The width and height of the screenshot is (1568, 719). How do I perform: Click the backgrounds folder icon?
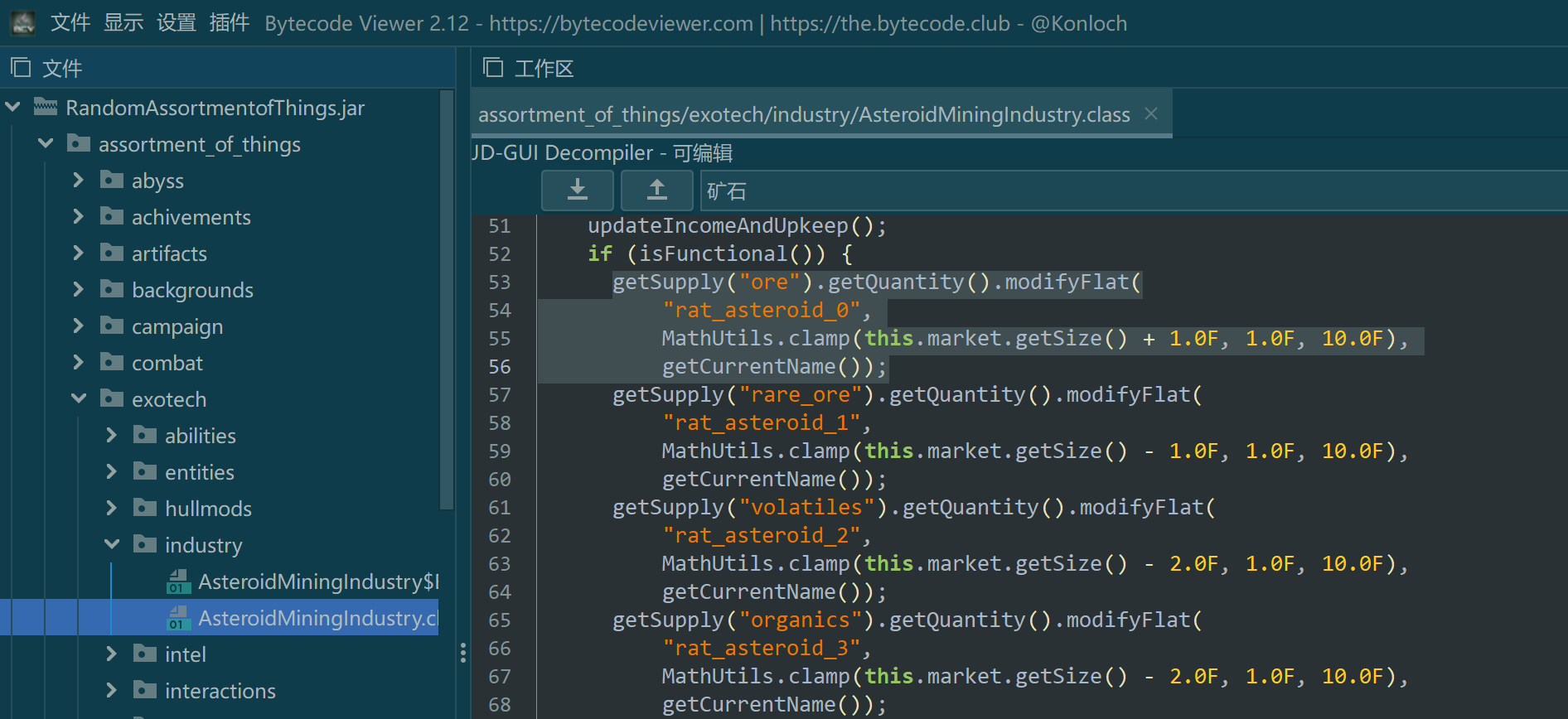[x=112, y=289]
